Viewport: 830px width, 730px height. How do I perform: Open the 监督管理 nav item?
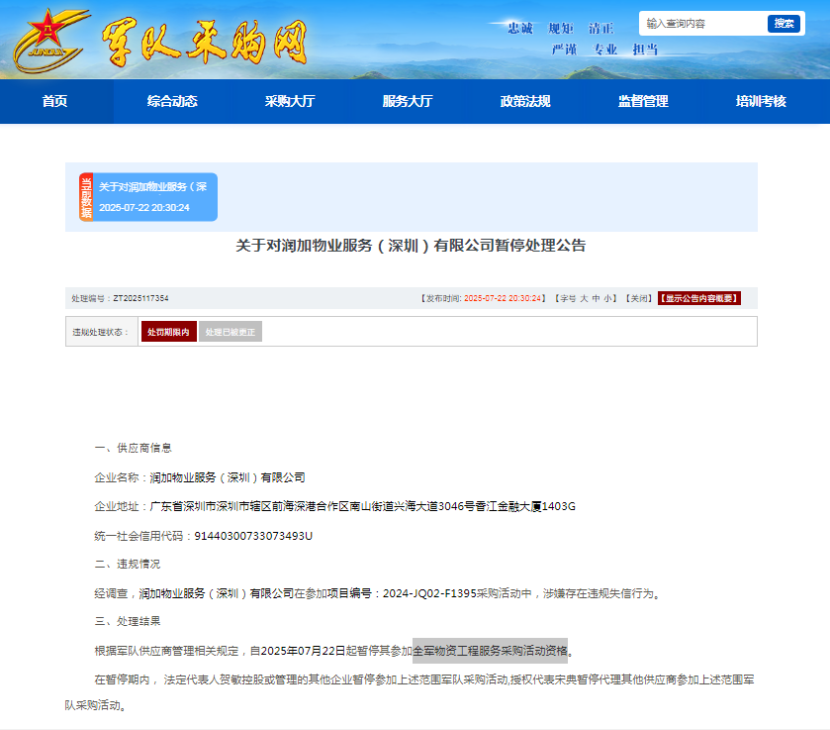point(643,101)
